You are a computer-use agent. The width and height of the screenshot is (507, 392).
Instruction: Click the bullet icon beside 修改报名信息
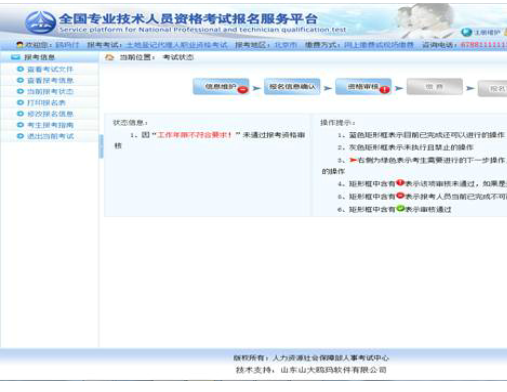point(20,114)
